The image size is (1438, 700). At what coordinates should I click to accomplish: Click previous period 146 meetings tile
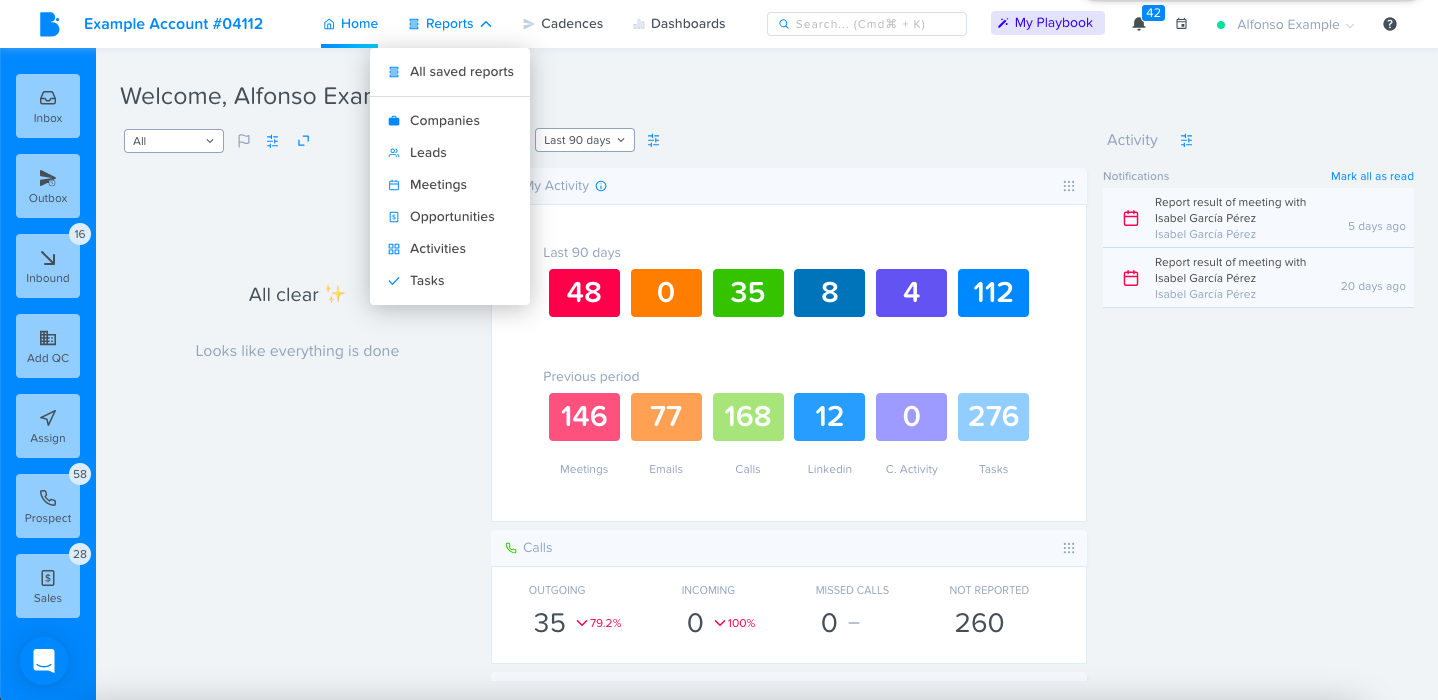click(584, 417)
